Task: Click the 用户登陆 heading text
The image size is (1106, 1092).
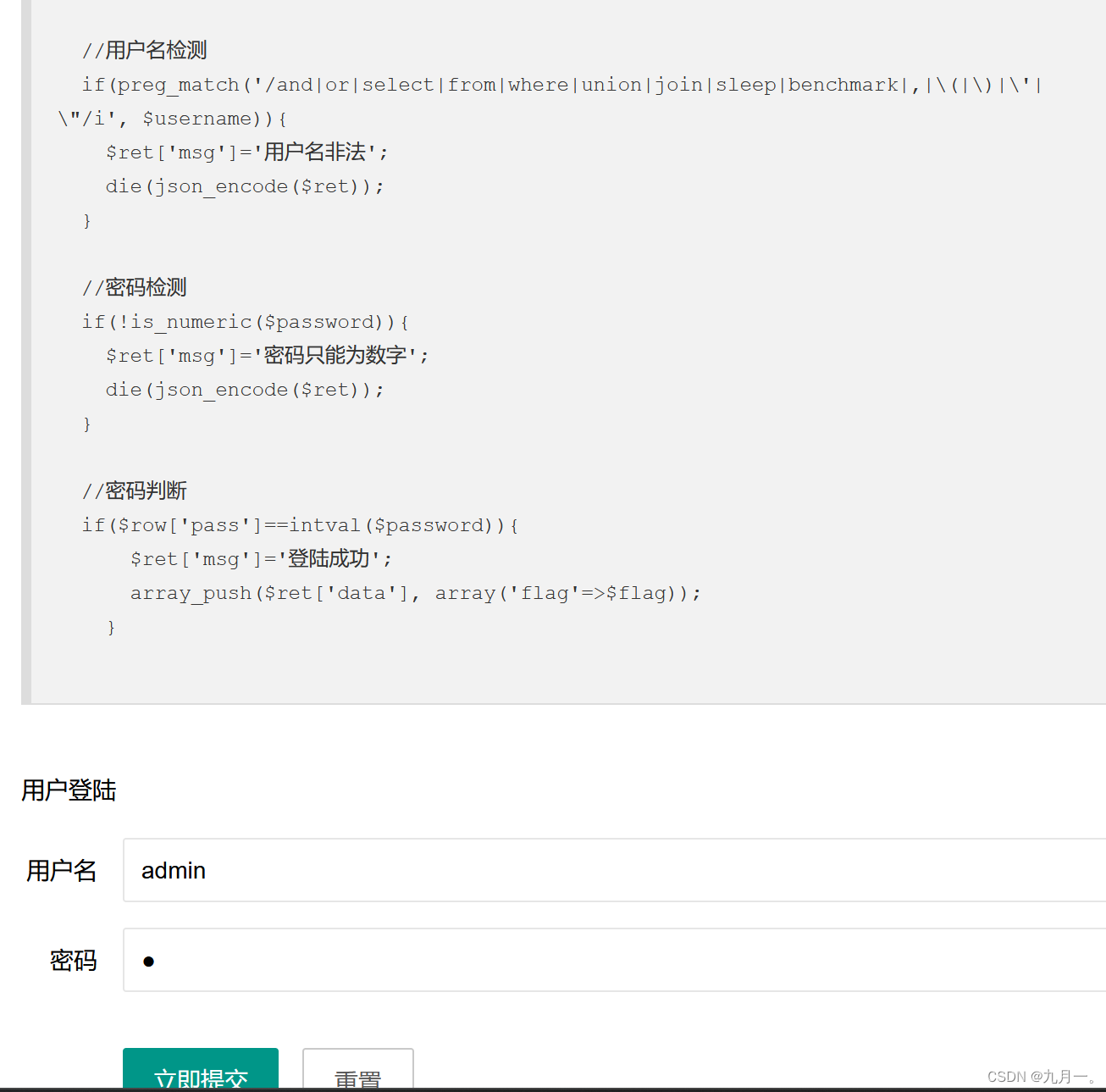Action: pyautogui.click(x=69, y=790)
